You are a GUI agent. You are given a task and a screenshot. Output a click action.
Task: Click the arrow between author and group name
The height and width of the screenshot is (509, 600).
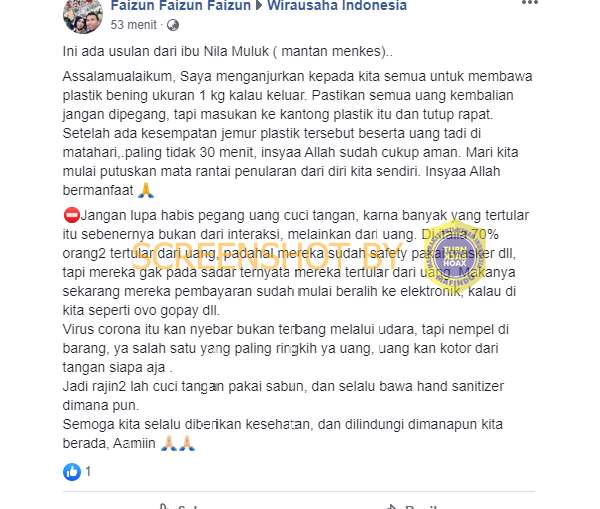click(259, 6)
